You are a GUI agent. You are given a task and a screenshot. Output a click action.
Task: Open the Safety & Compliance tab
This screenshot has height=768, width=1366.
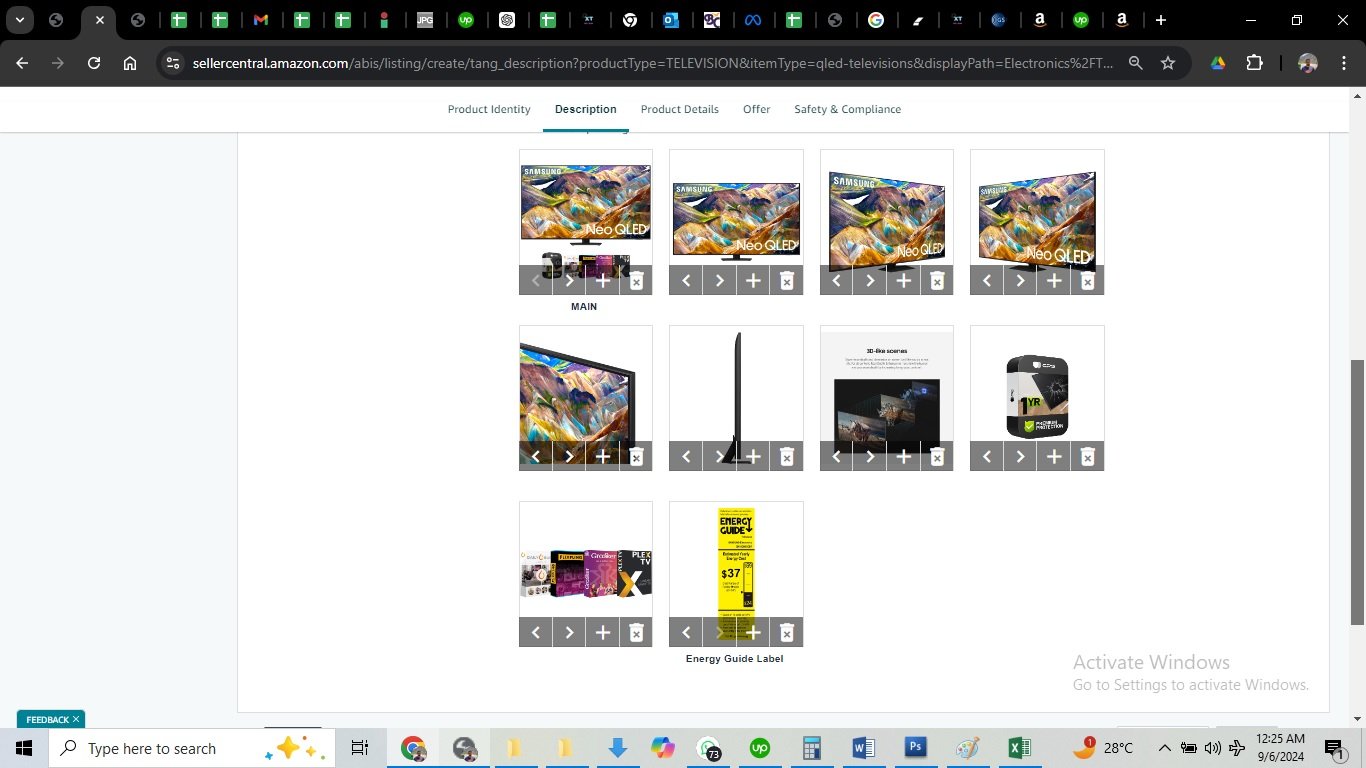(847, 109)
